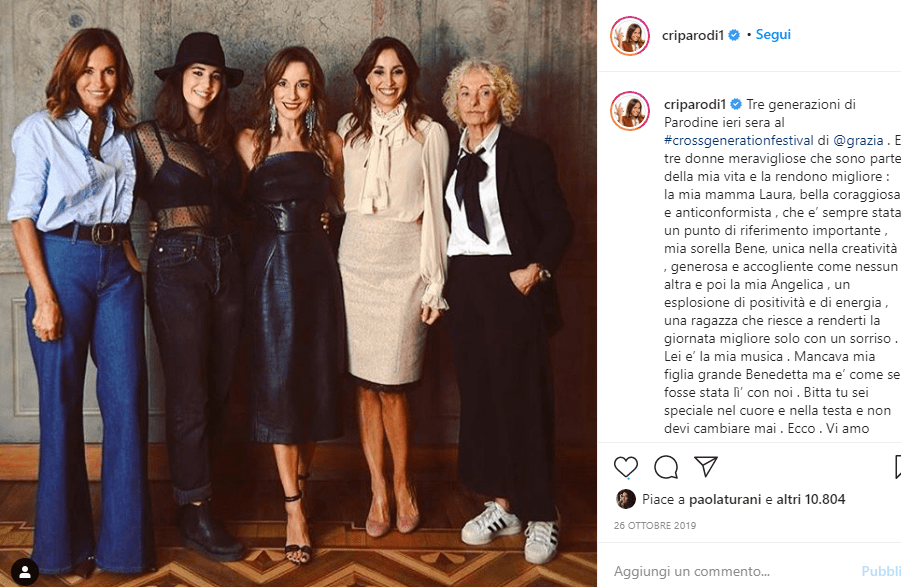The height and width of the screenshot is (587, 901).
Task: Click the group photo of five women
Action: tap(298, 294)
